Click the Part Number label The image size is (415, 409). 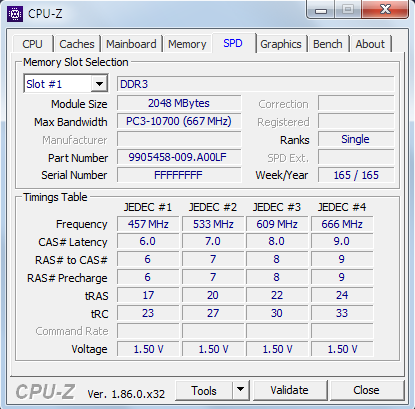point(78,158)
